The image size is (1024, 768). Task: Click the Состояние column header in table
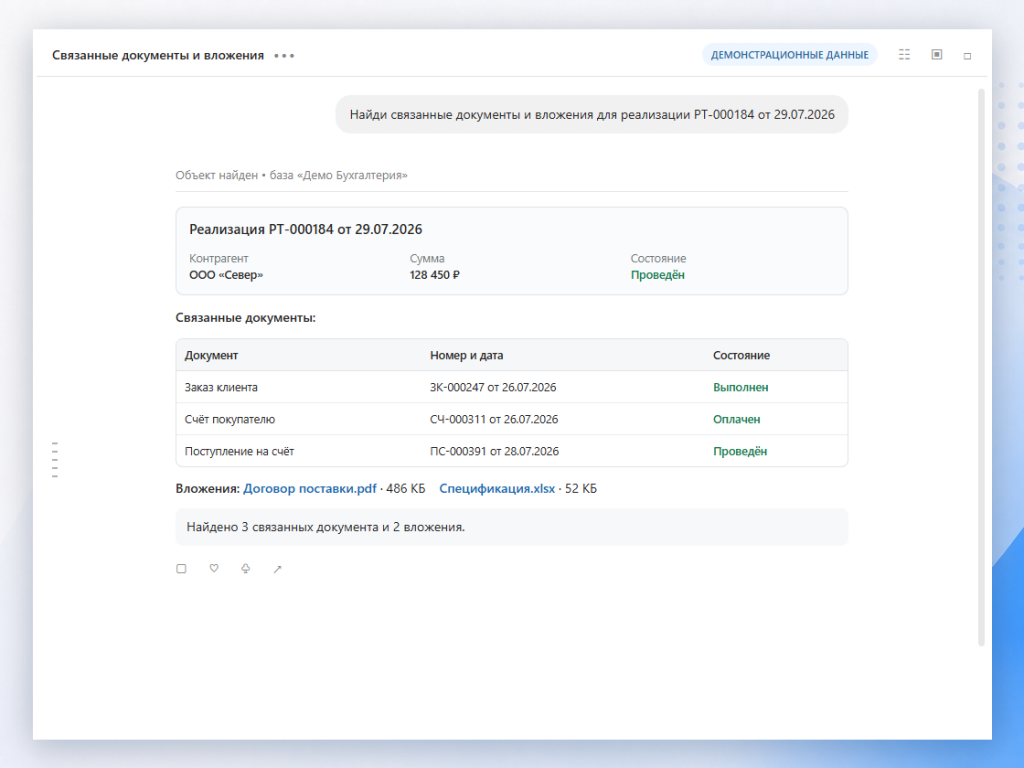741,355
